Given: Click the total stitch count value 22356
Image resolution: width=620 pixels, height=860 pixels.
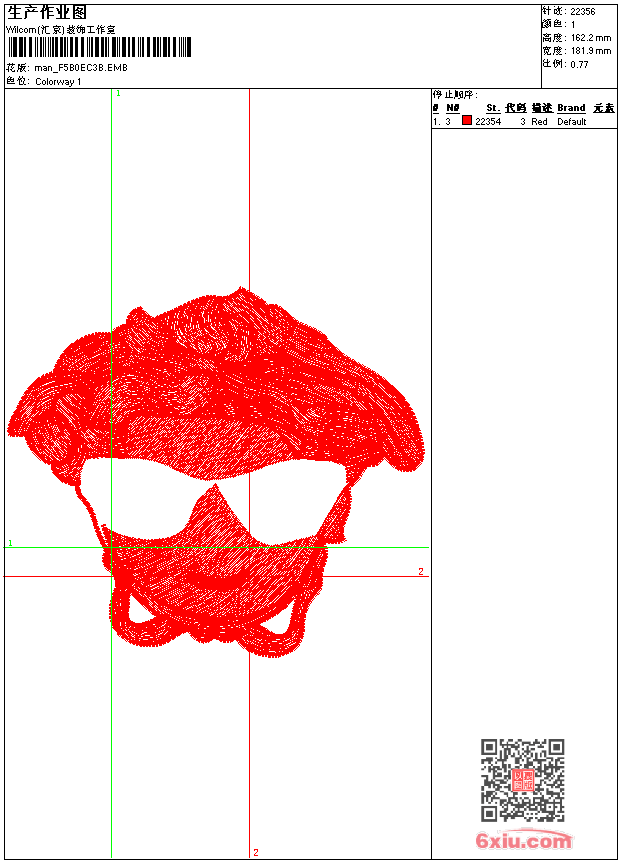Looking at the screenshot, I should pyautogui.click(x=583, y=12).
